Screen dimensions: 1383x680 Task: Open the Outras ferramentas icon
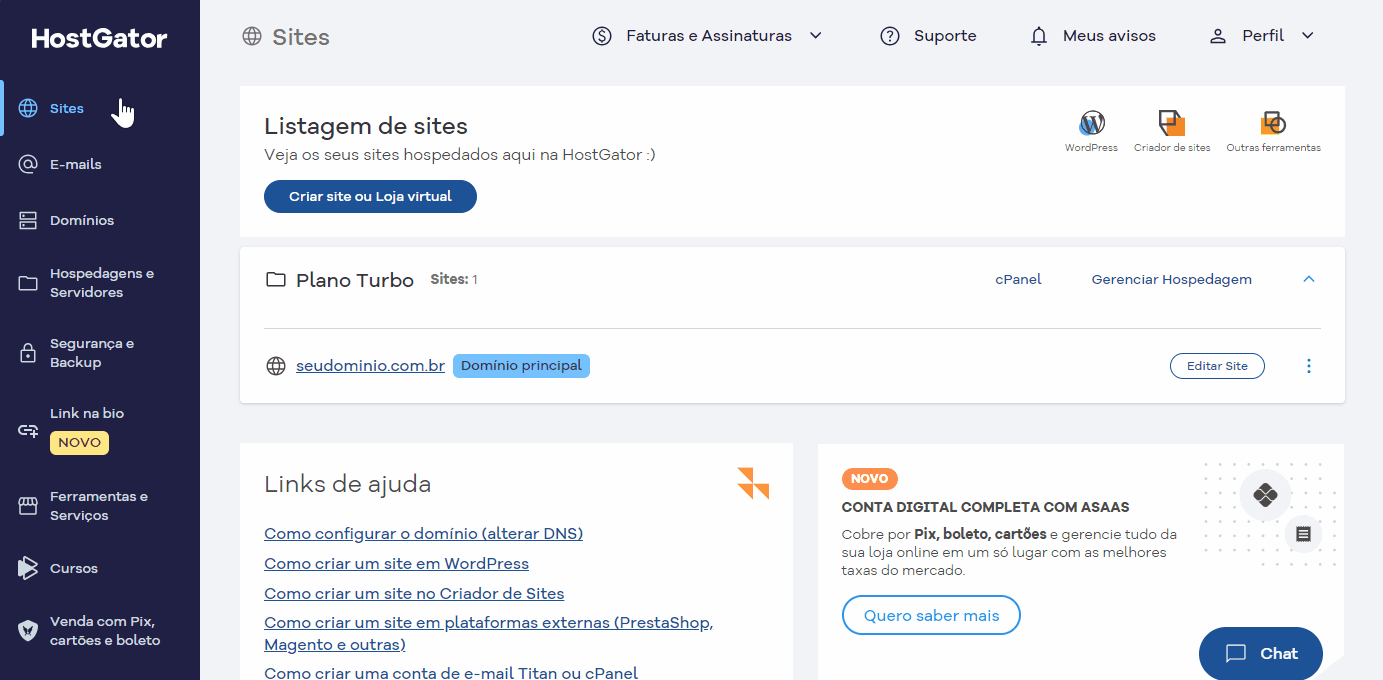pos(1273,123)
